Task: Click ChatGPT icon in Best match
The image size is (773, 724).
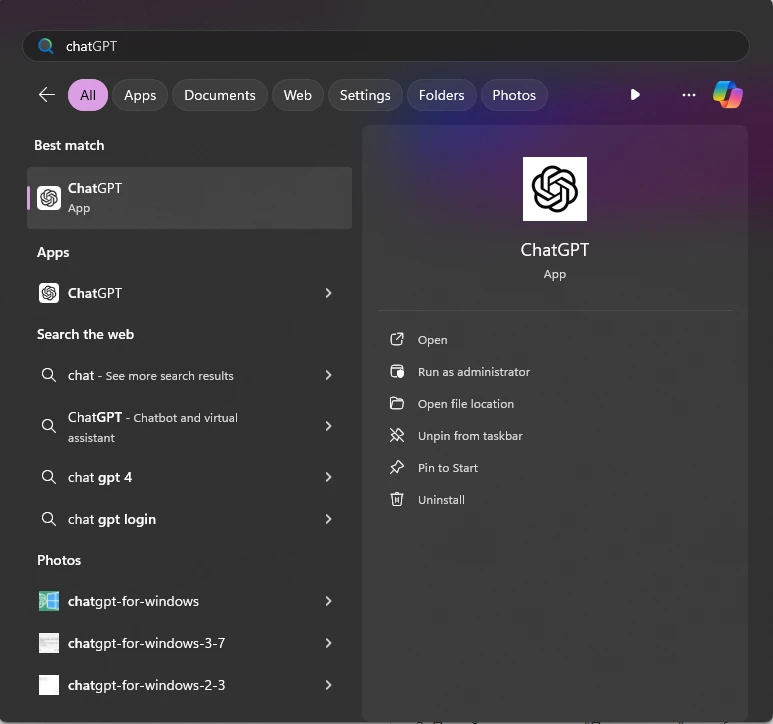Action: (49, 198)
